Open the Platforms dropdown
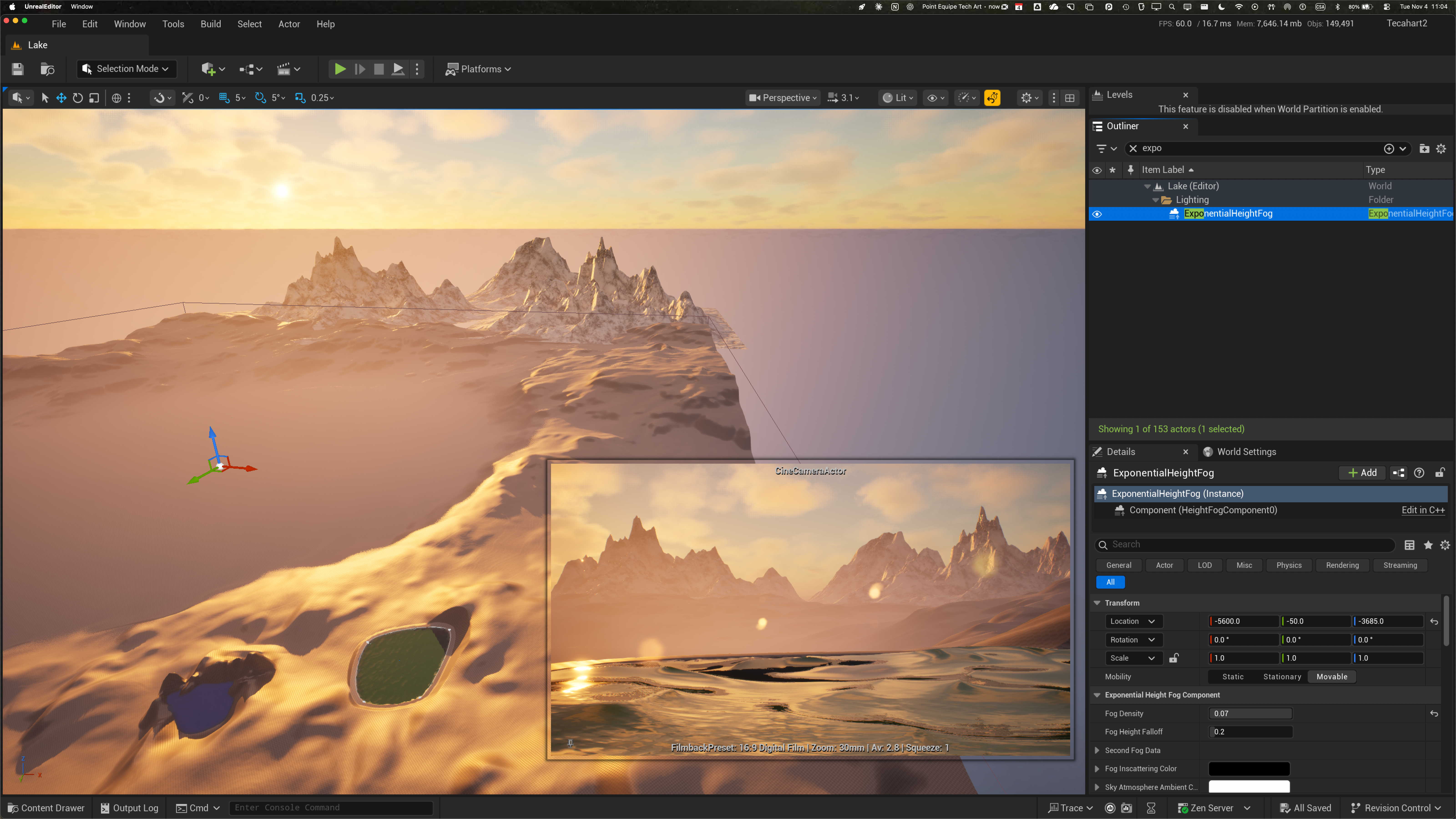The image size is (1456, 819). click(478, 69)
